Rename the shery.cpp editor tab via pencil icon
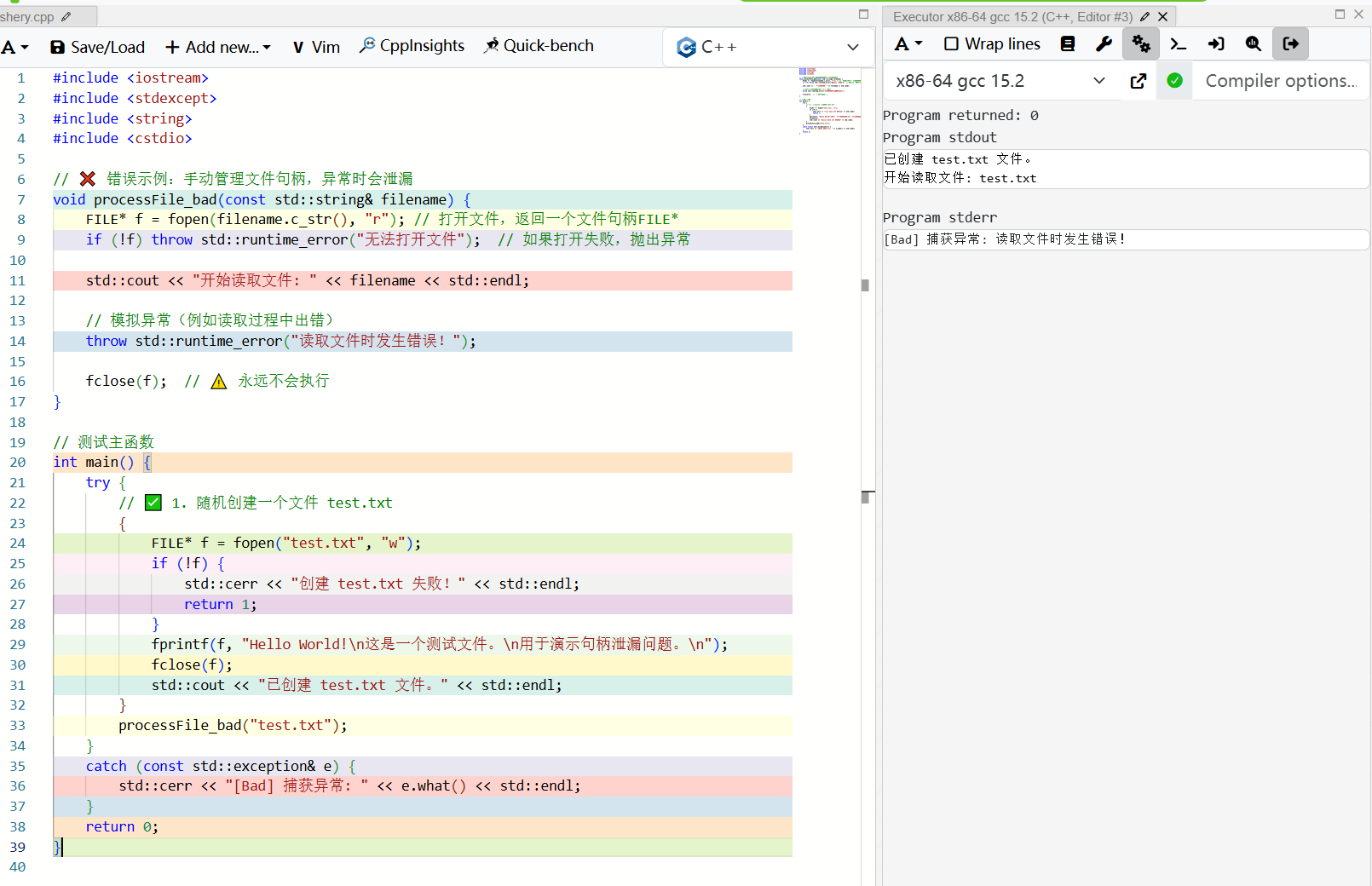The image size is (1372, 886). [66, 16]
